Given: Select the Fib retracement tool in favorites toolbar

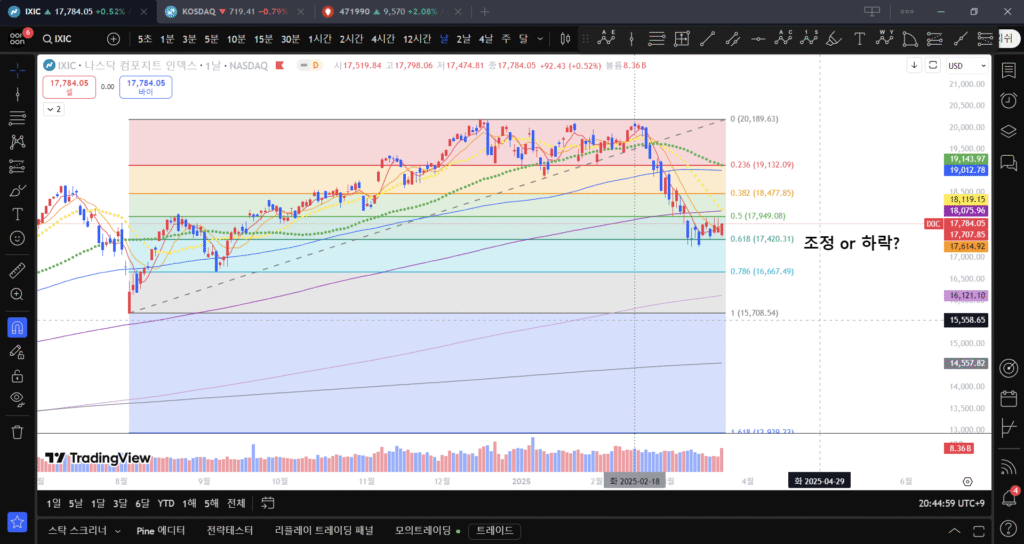Looking at the screenshot, I should 656,39.
